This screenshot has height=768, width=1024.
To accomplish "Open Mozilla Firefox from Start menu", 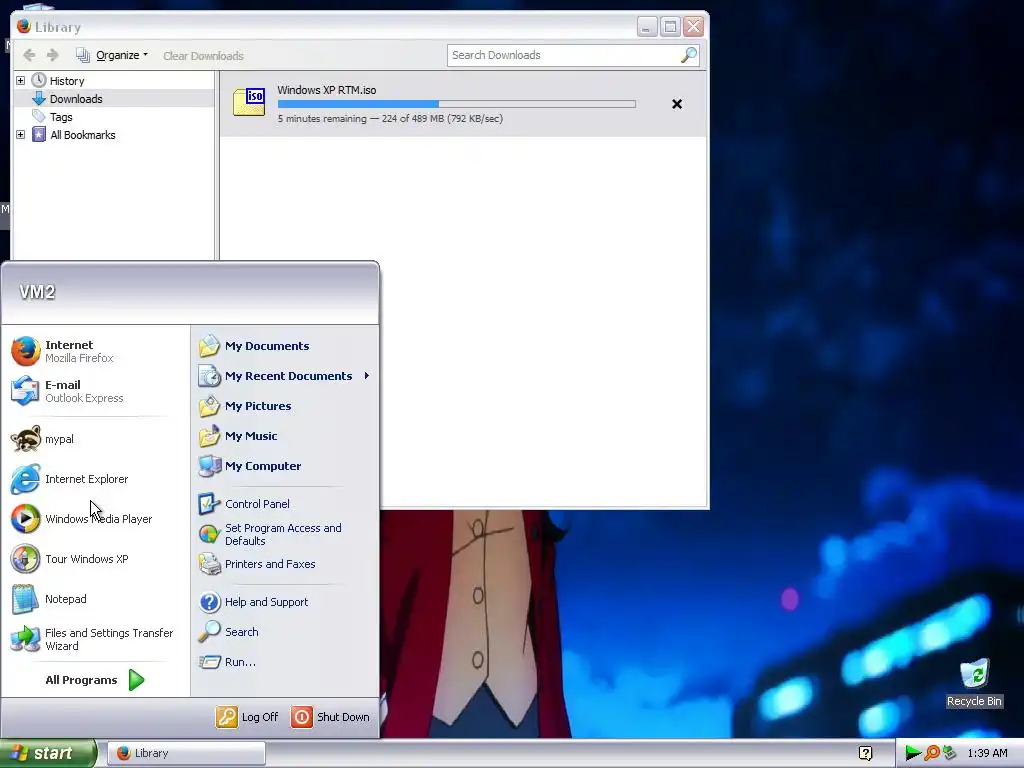I will 62,351.
